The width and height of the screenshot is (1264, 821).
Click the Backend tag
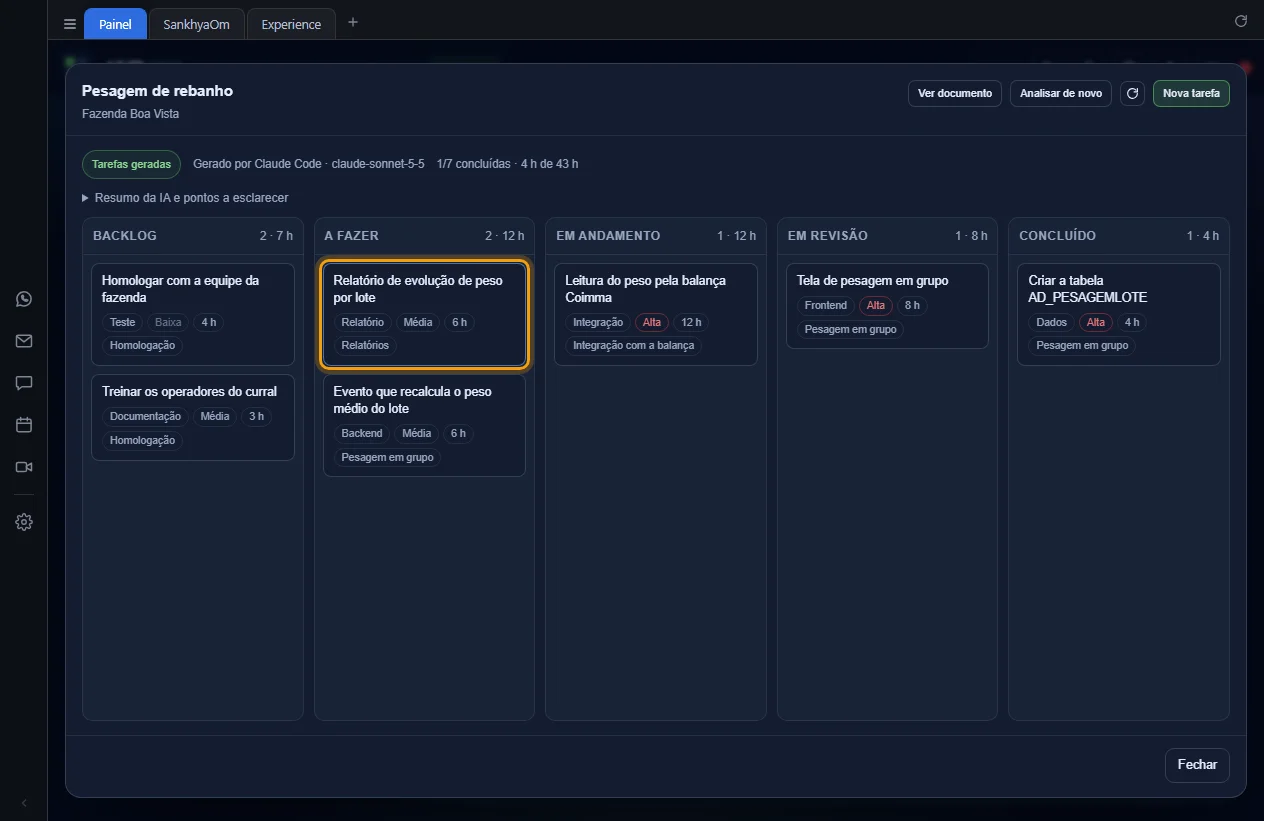362,434
